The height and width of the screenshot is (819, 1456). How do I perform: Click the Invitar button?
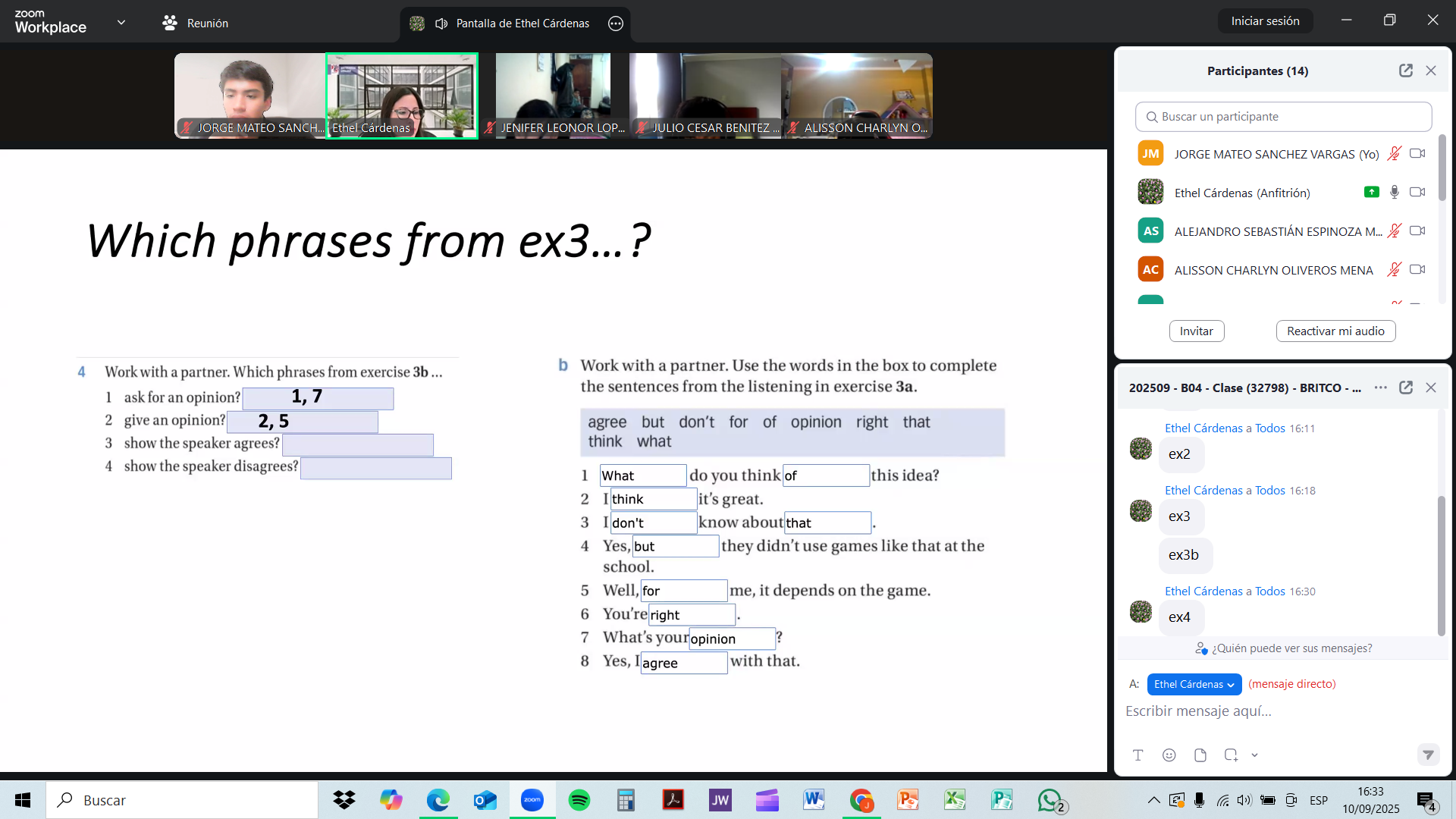(1196, 331)
